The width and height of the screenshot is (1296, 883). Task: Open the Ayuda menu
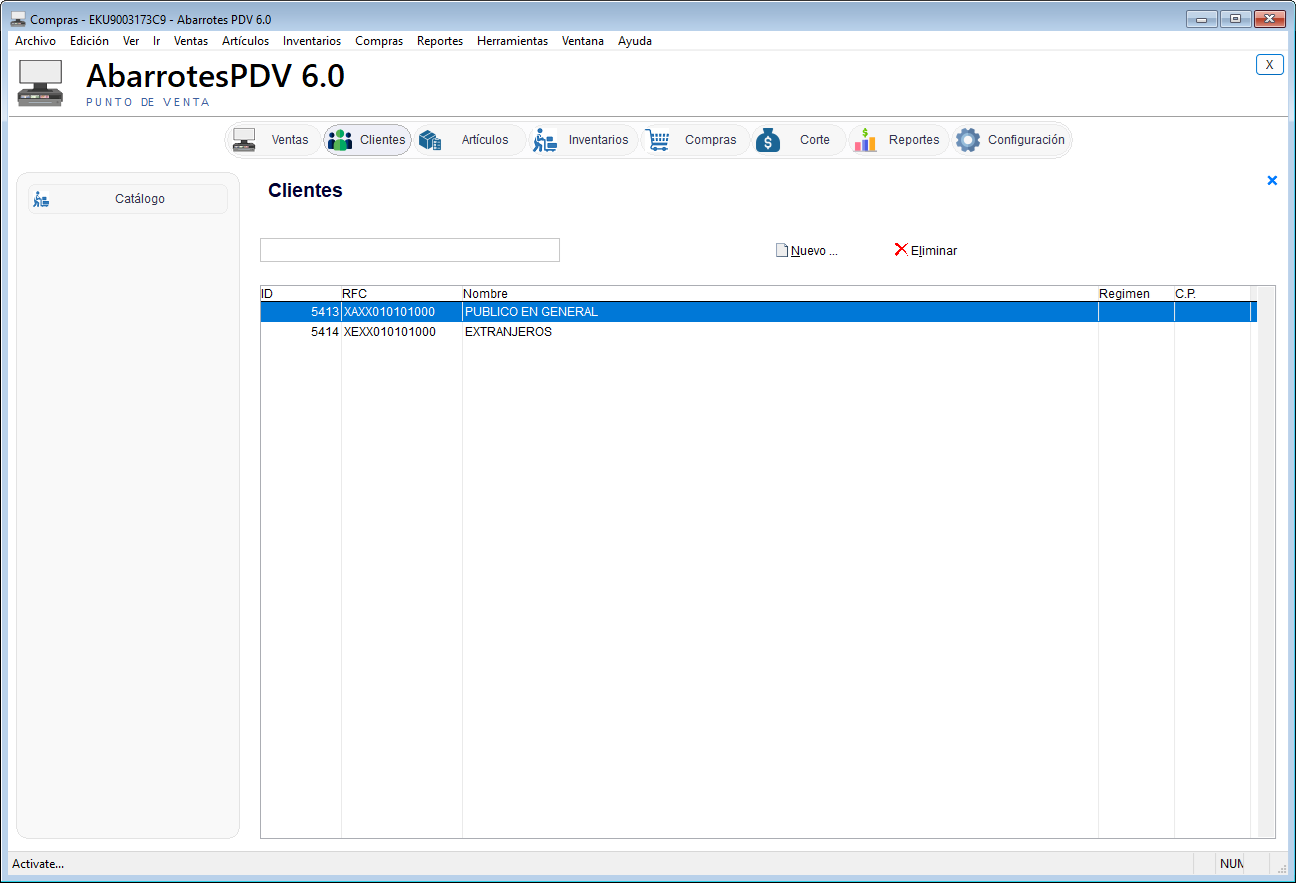coord(635,41)
